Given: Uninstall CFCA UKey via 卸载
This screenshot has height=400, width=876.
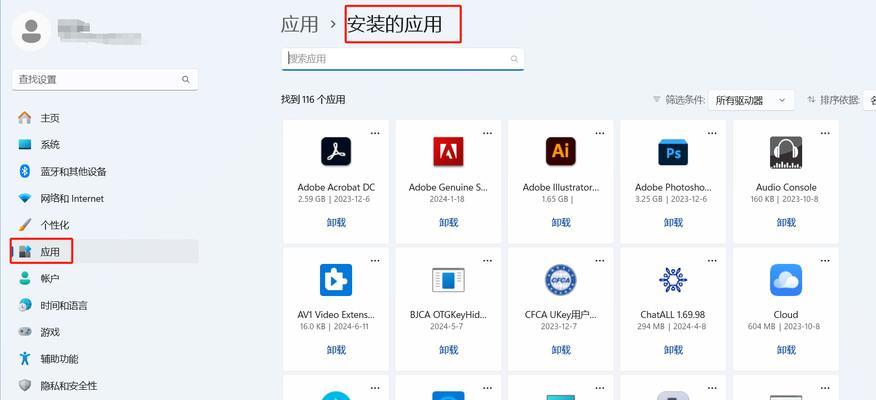Looking at the screenshot, I should 560,350.
